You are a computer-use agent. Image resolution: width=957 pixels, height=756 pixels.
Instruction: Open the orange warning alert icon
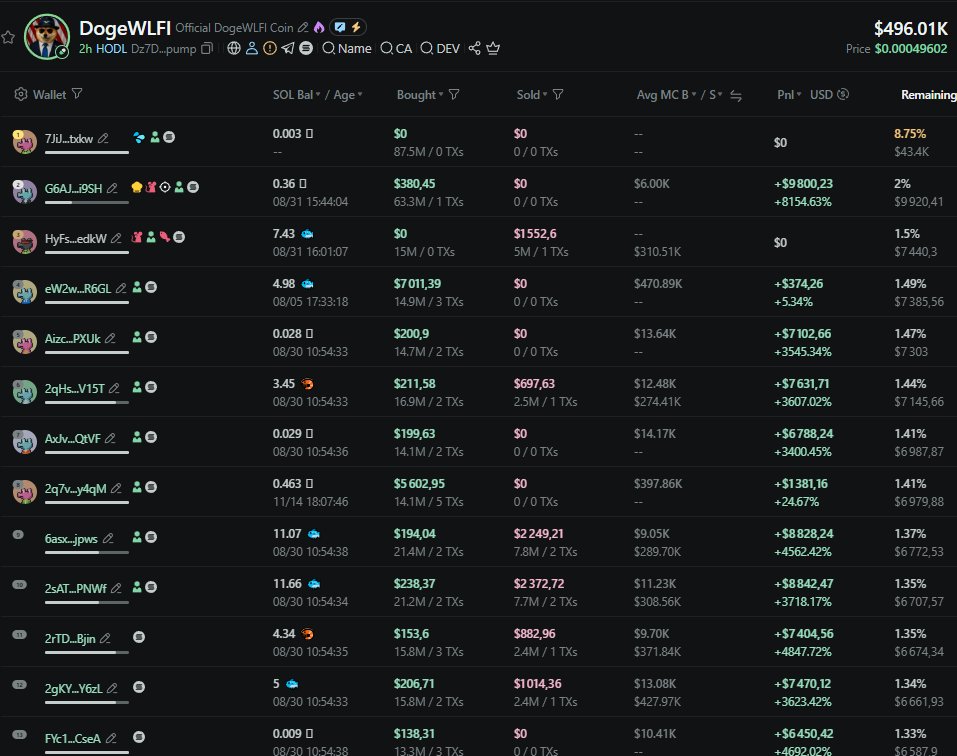coord(270,48)
